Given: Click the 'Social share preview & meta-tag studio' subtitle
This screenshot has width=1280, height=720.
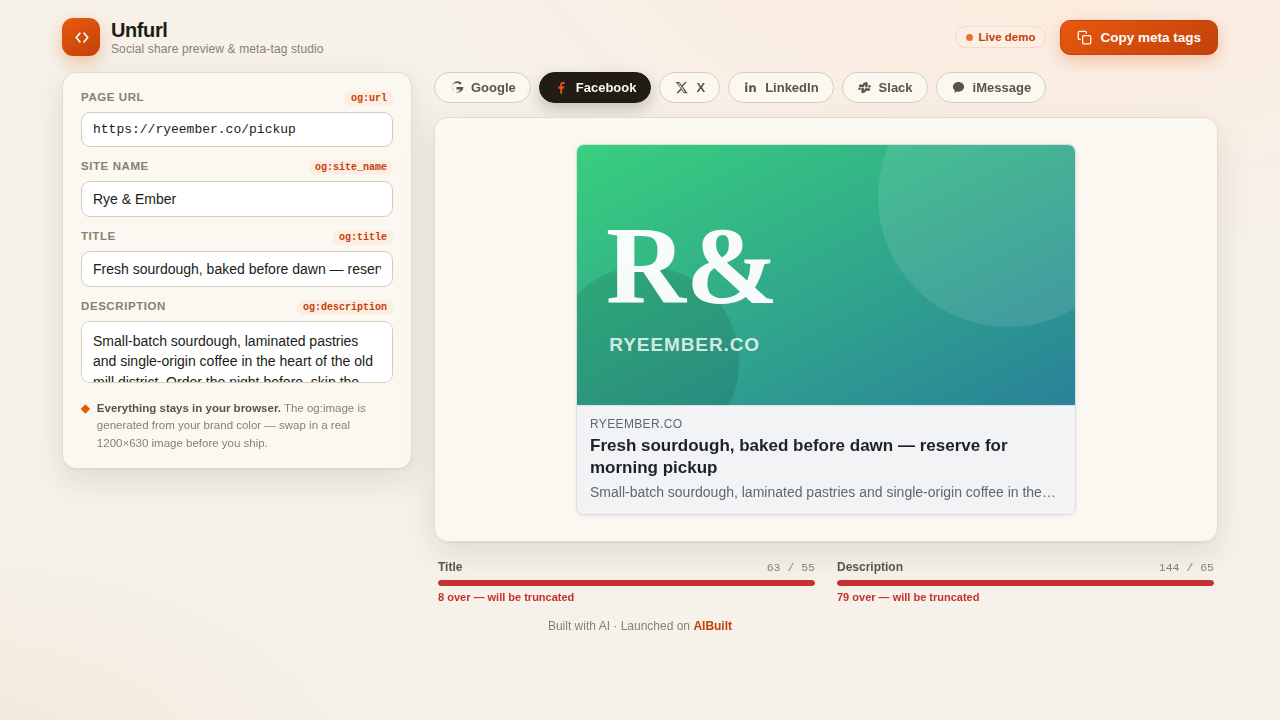Looking at the screenshot, I should pos(217,49).
